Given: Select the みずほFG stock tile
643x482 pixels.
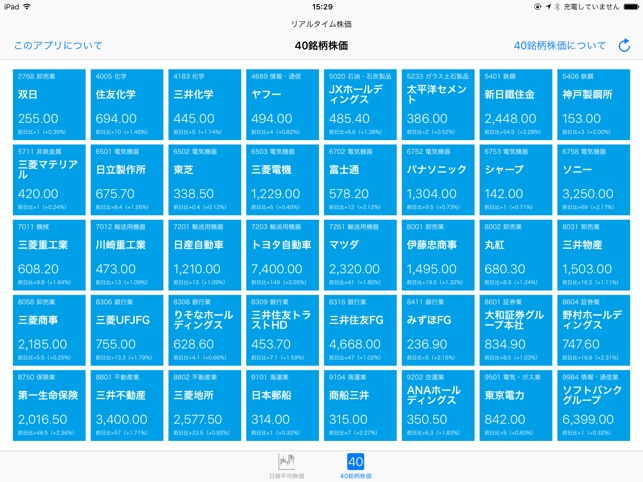Looking at the screenshot, I should [438, 330].
